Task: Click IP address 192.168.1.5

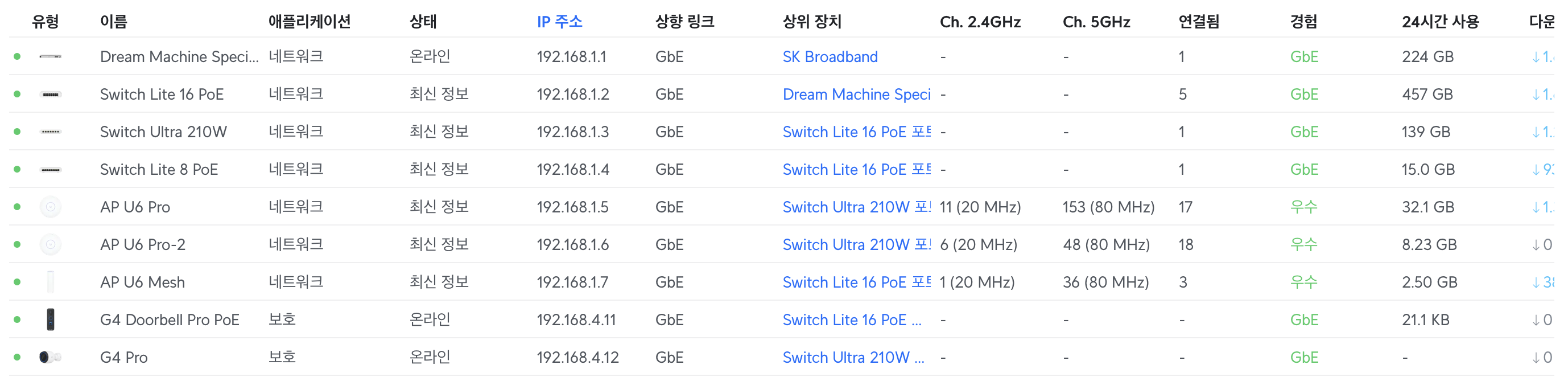Action: (573, 207)
